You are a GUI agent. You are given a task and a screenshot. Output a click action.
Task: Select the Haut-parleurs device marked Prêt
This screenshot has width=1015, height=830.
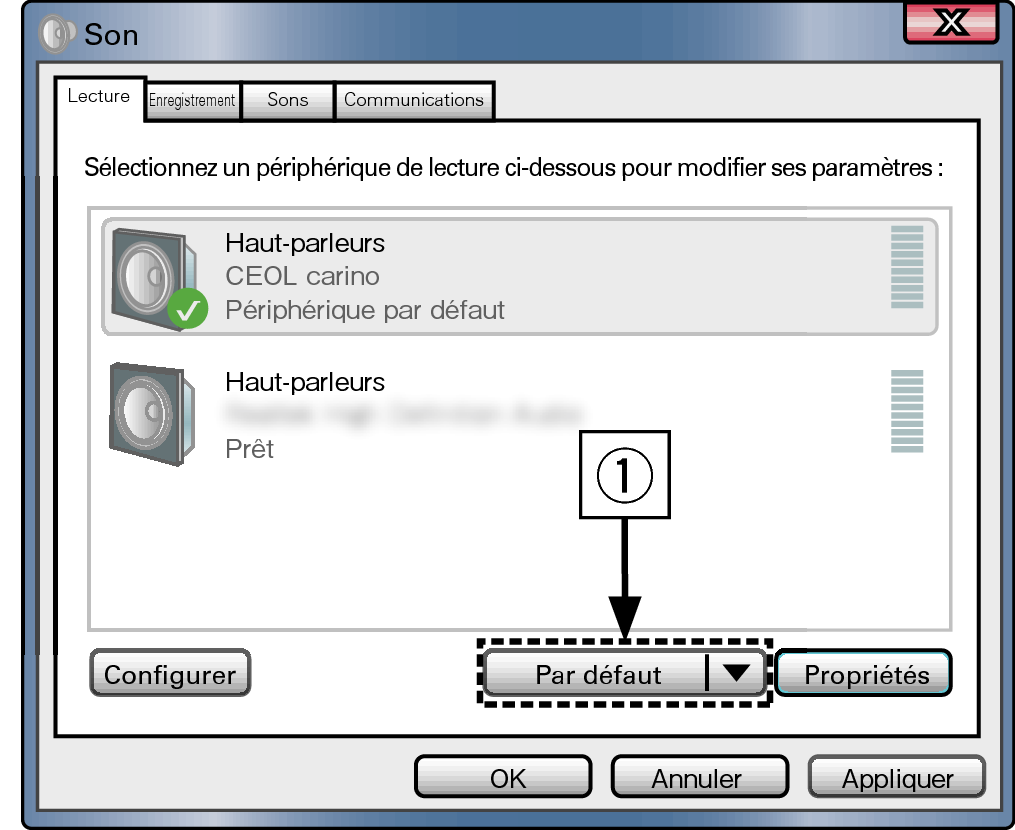coord(520,414)
